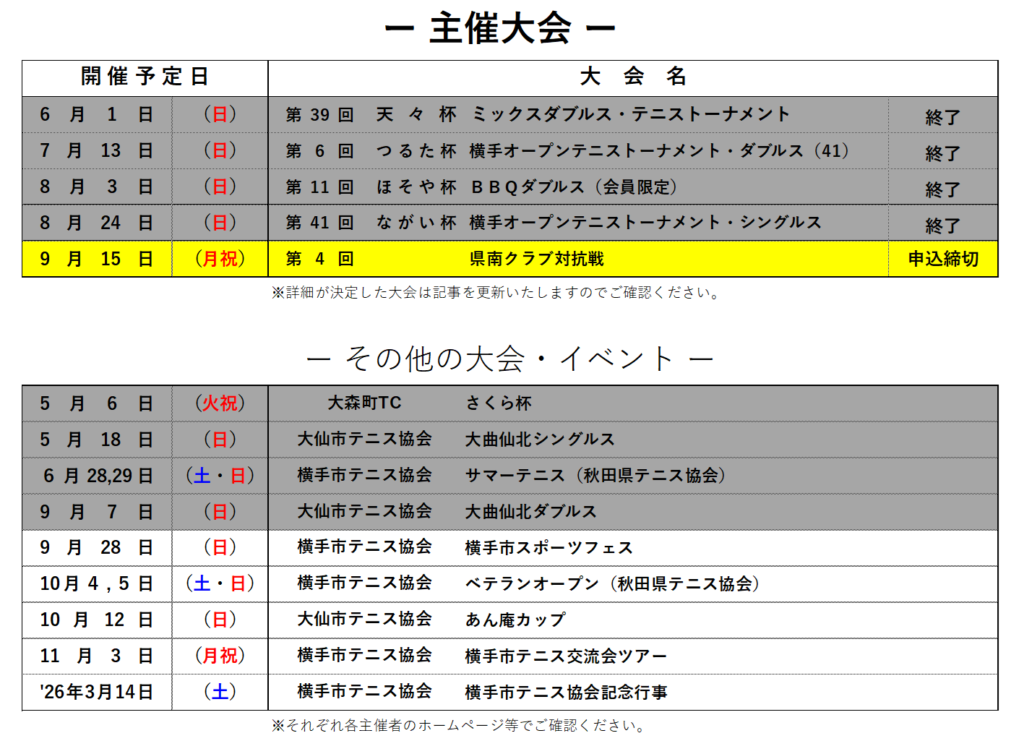Select the 大森町TC organizer cell
This screenshot has width=1024, height=741.
tap(364, 403)
